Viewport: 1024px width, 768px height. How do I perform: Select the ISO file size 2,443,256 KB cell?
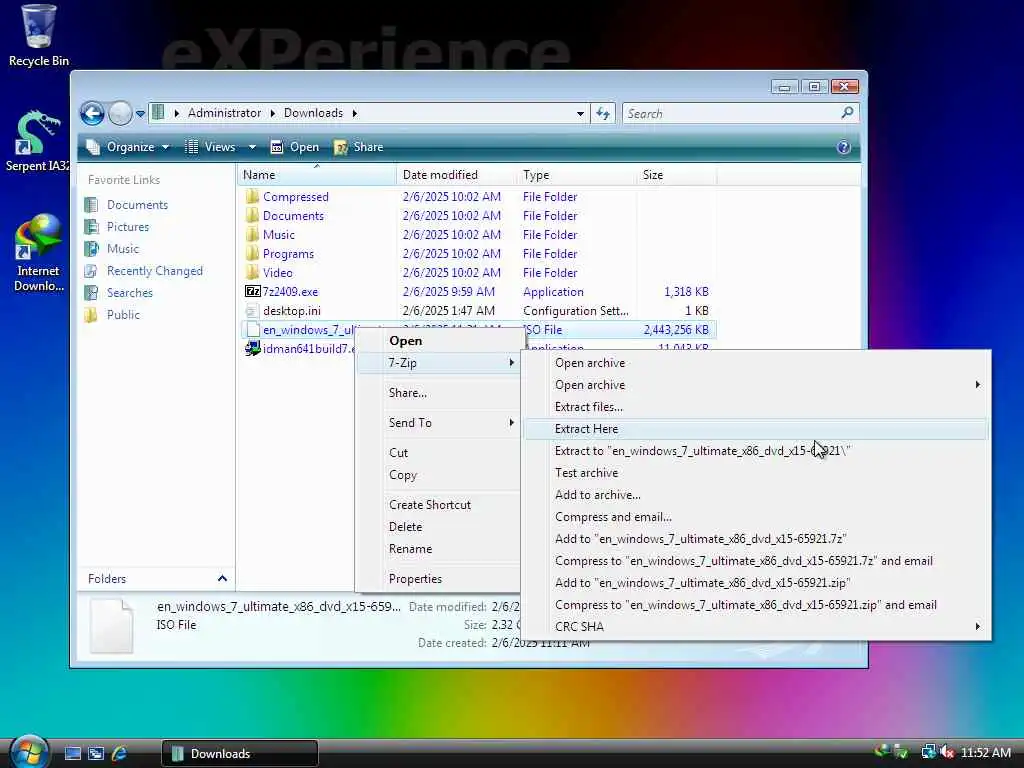pyautogui.click(x=676, y=330)
